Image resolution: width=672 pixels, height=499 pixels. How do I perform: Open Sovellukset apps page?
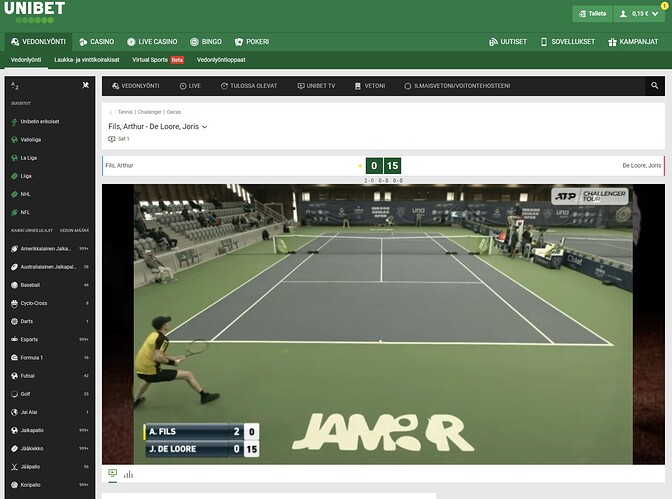pyautogui.click(x=566, y=42)
